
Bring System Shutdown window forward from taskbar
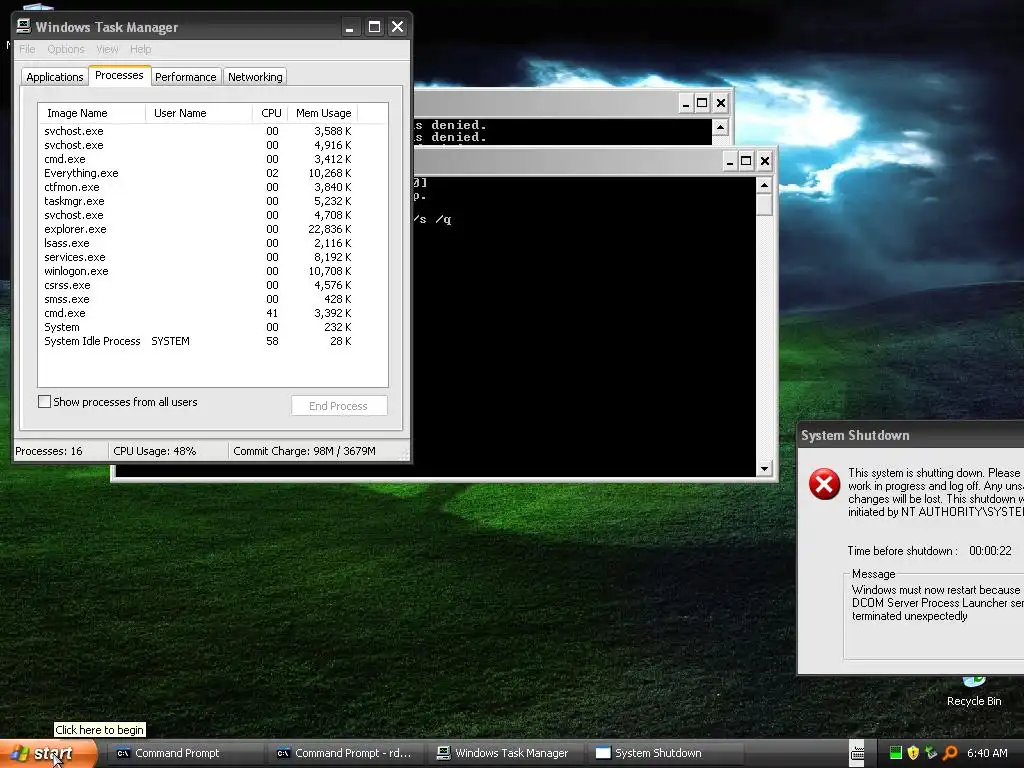[666, 753]
